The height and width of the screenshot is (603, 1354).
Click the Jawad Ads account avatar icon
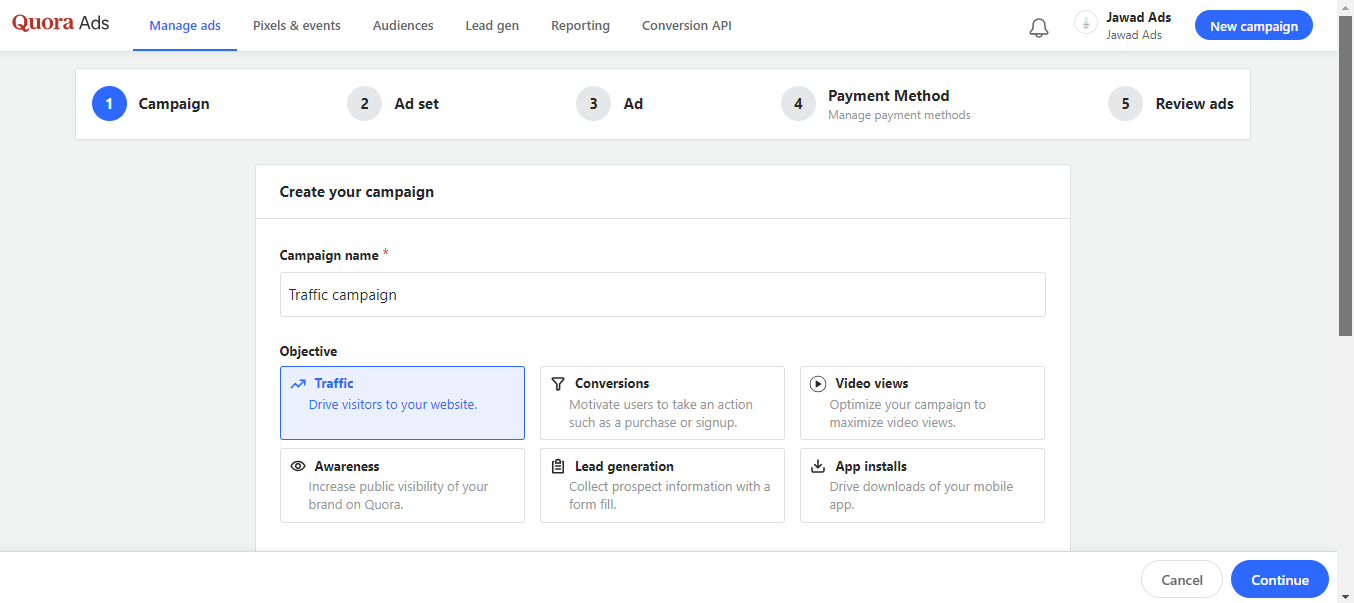[x=1085, y=23]
